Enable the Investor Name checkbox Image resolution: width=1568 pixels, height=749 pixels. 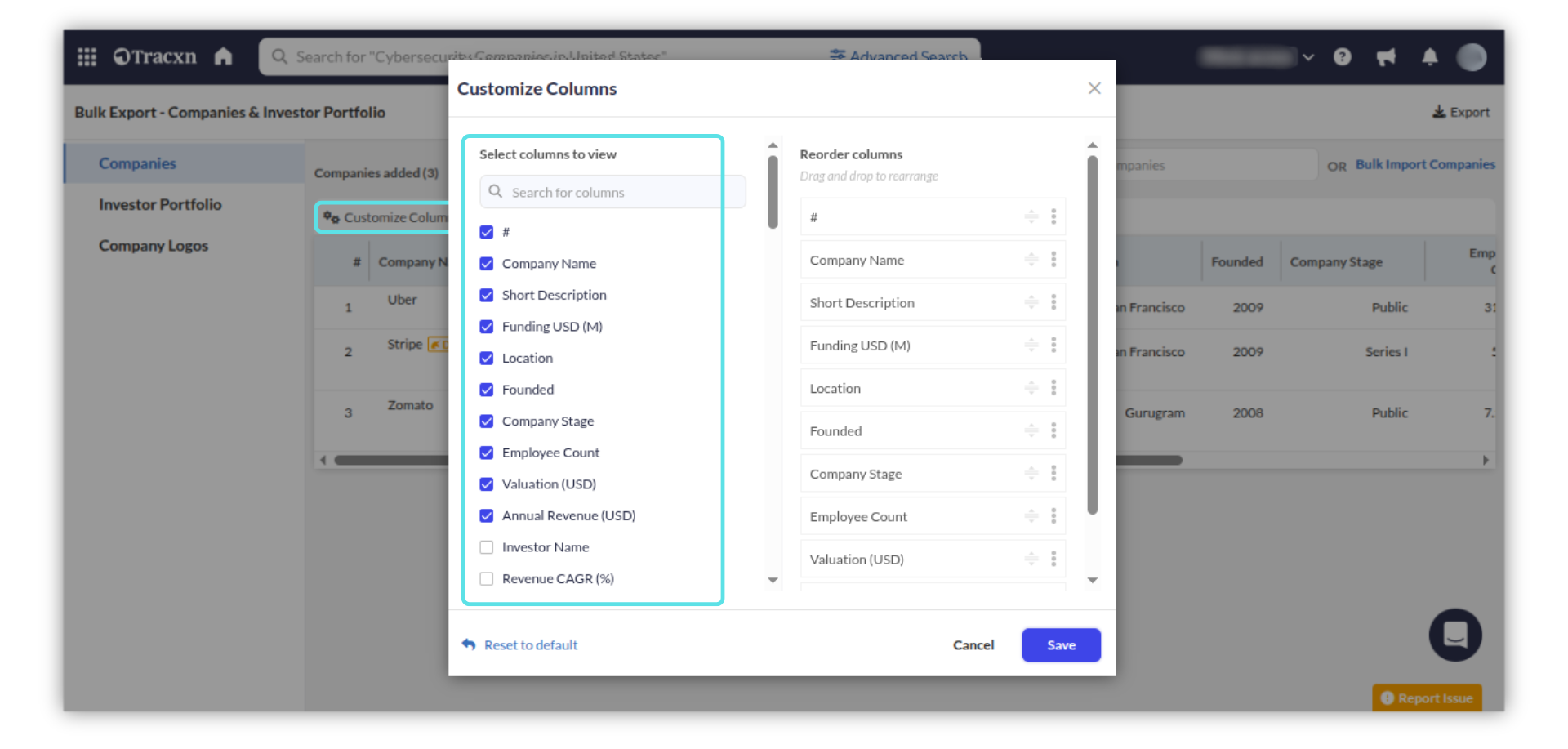(x=487, y=547)
